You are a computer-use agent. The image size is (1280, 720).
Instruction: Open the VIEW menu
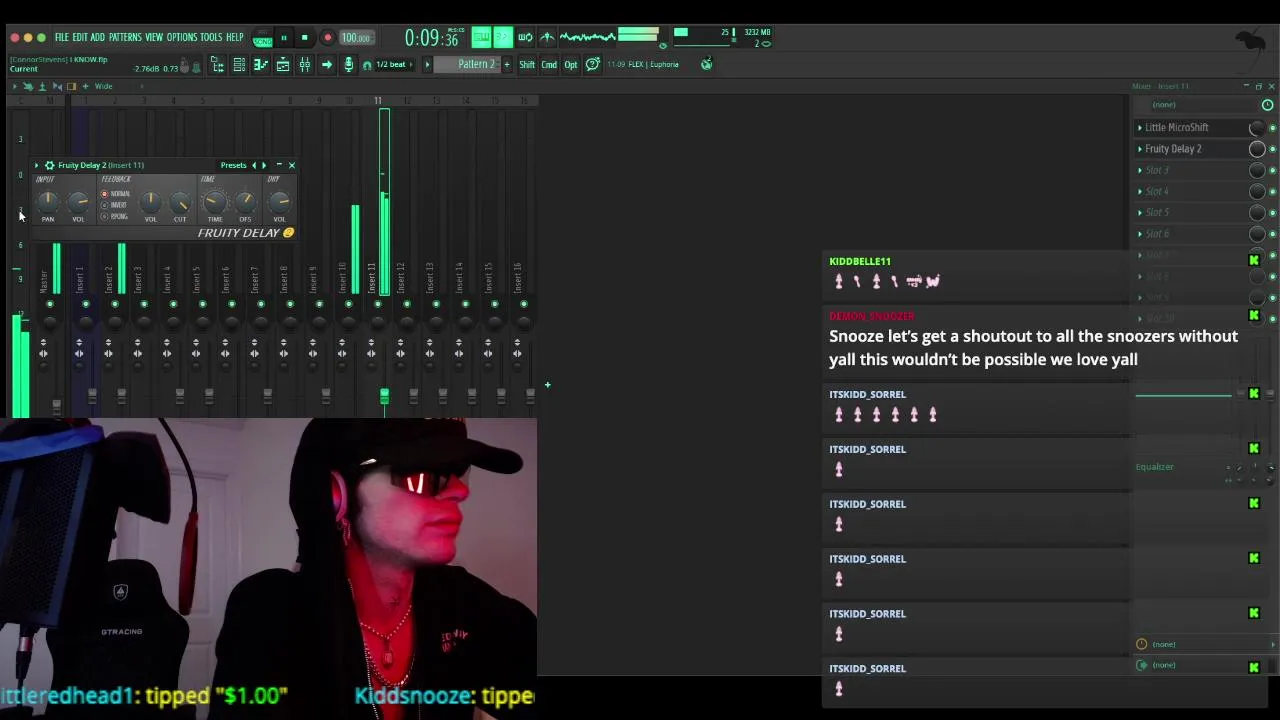pyautogui.click(x=154, y=37)
